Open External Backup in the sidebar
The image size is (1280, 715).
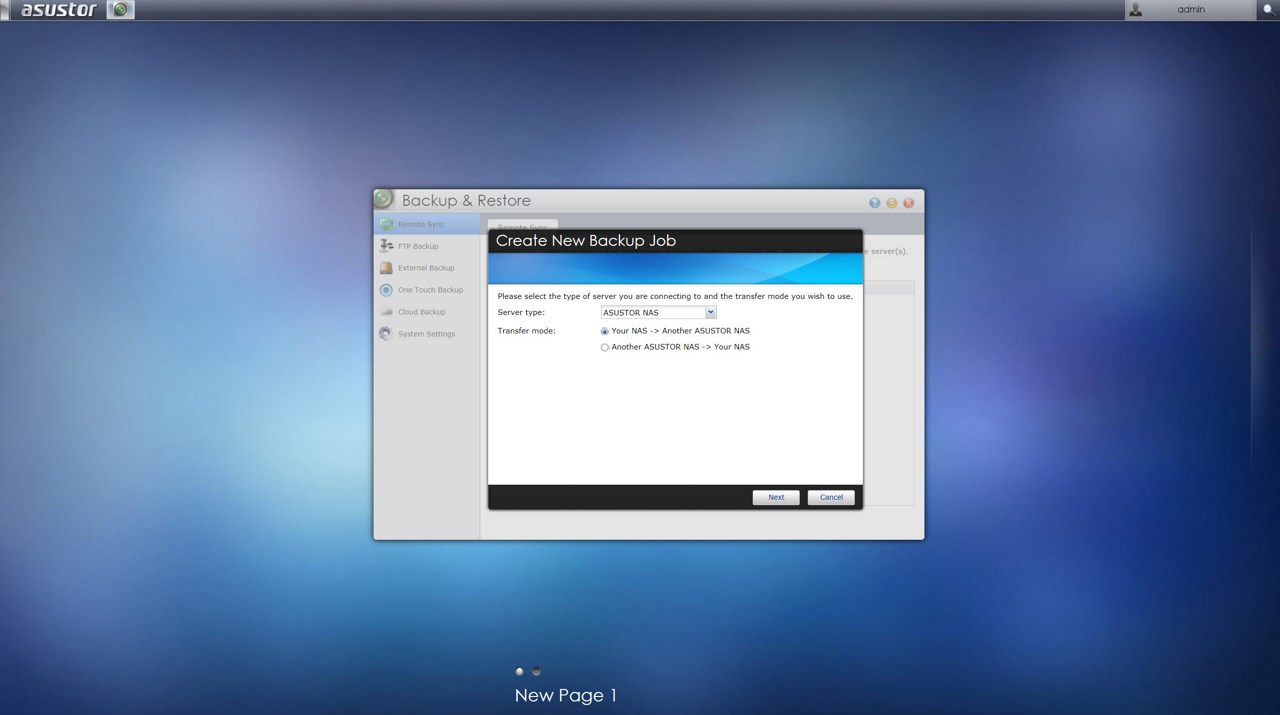click(x=427, y=268)
